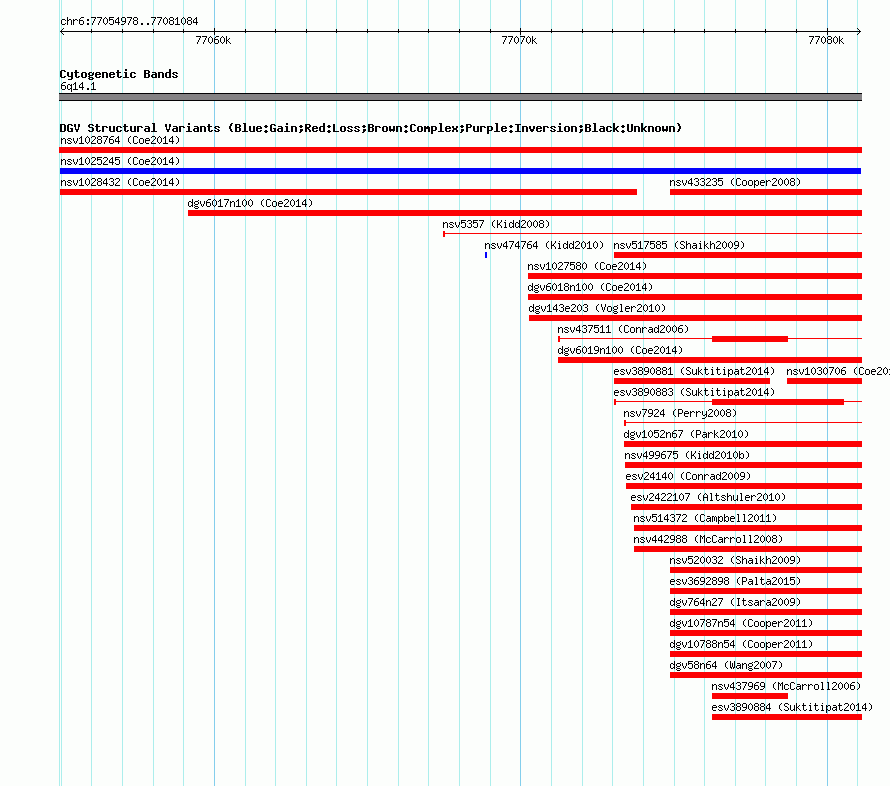Screen dimensions: 890x786
Task: Click the red nsv1028432 loss bar
Action: click(x=348, y=192)
